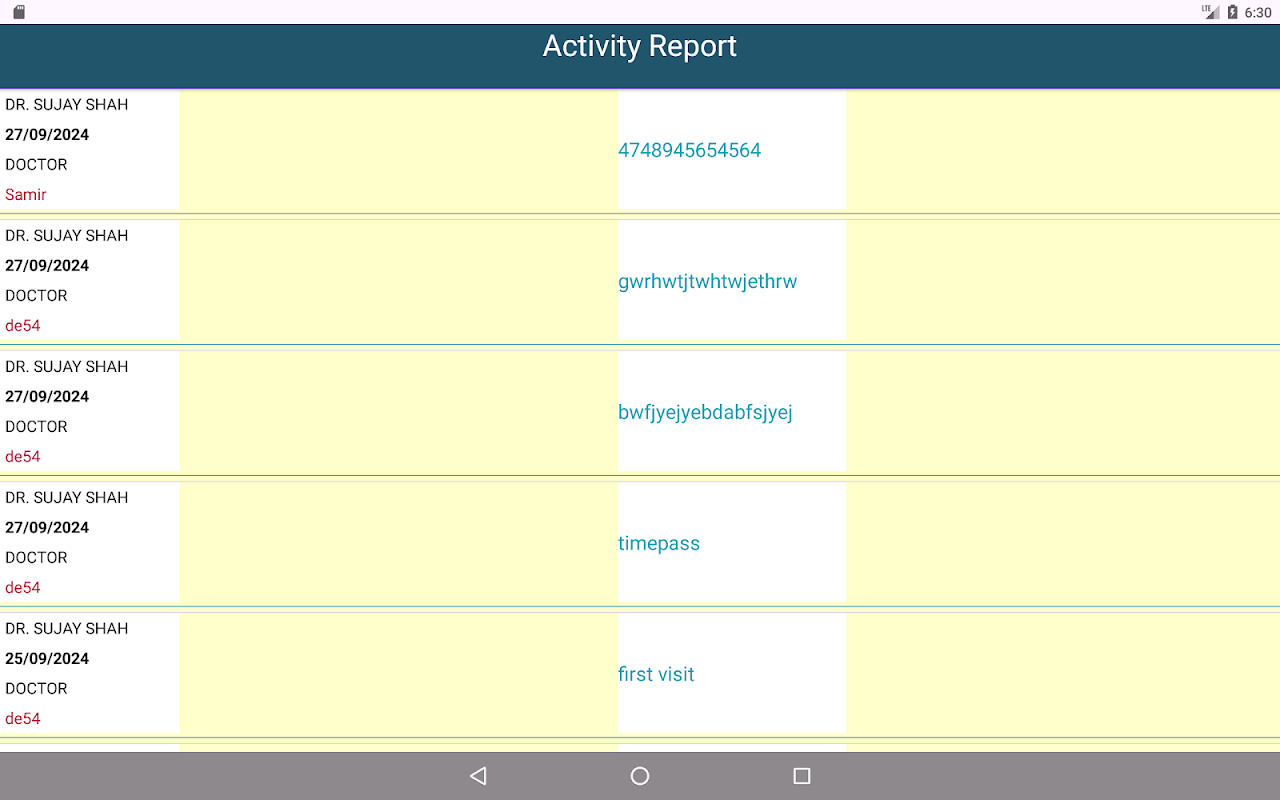Tap DOCTOR label in the first visit row

36,688
